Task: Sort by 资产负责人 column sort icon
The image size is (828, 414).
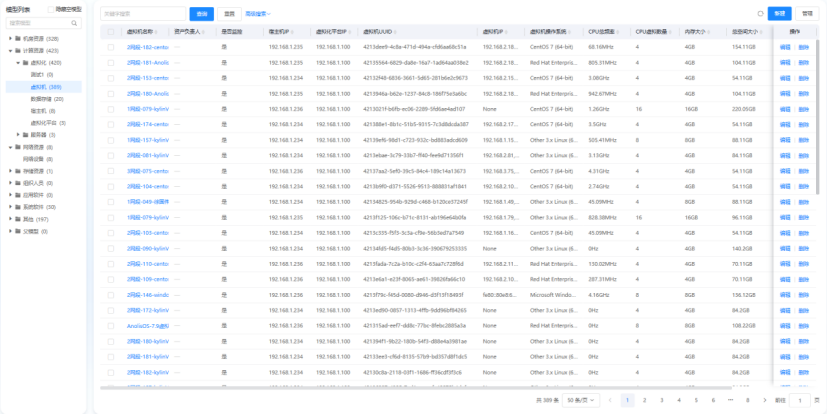Action: pos(203,32)
